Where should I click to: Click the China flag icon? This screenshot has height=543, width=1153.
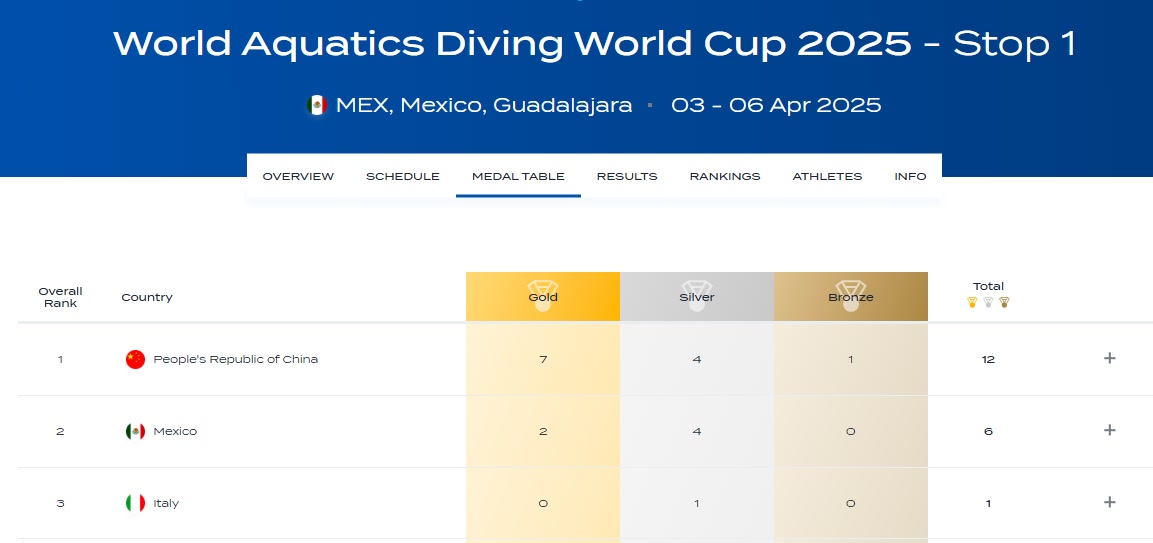pyautogui.click(x=135, y=359)
